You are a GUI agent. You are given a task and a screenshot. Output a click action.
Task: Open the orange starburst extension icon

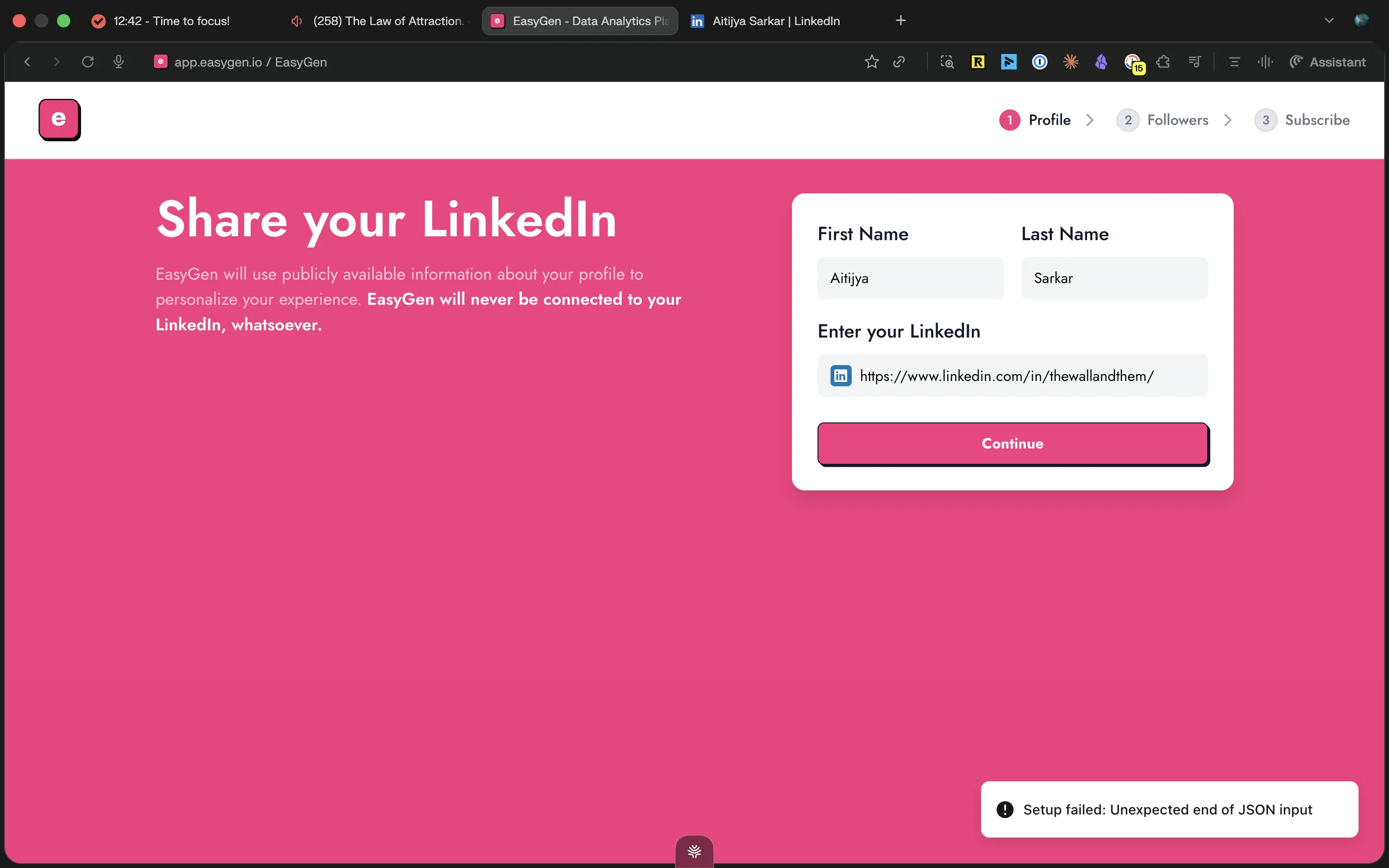[x=1071, y=61]
